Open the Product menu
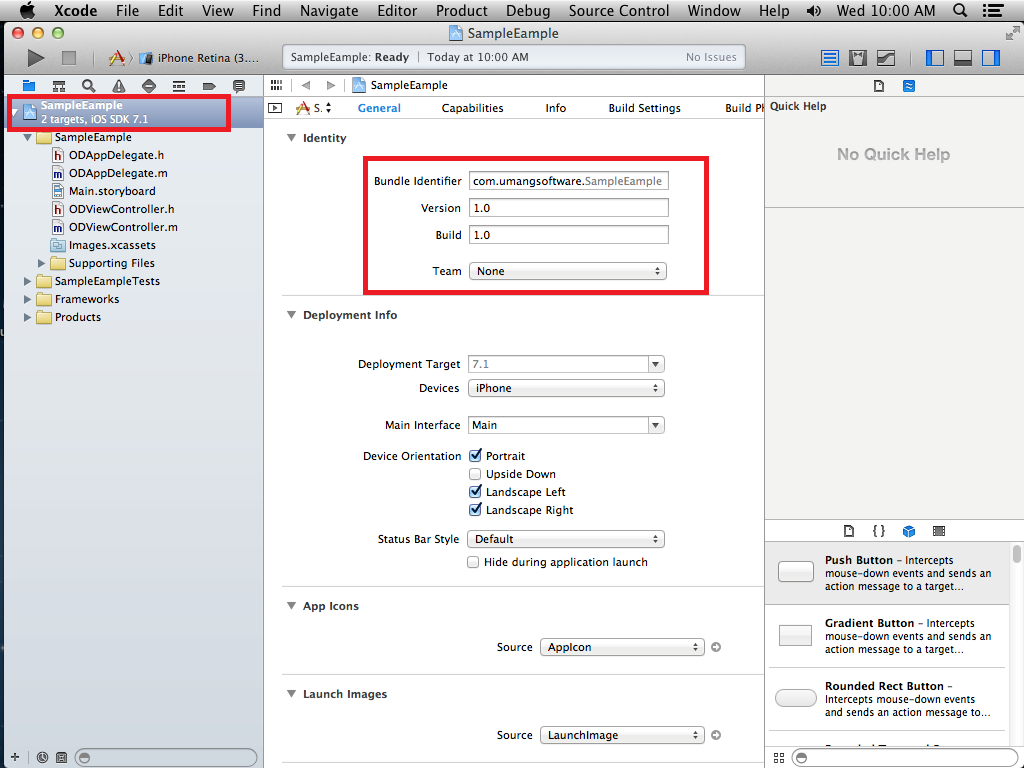1024x768 pixels. coord(461,11)
